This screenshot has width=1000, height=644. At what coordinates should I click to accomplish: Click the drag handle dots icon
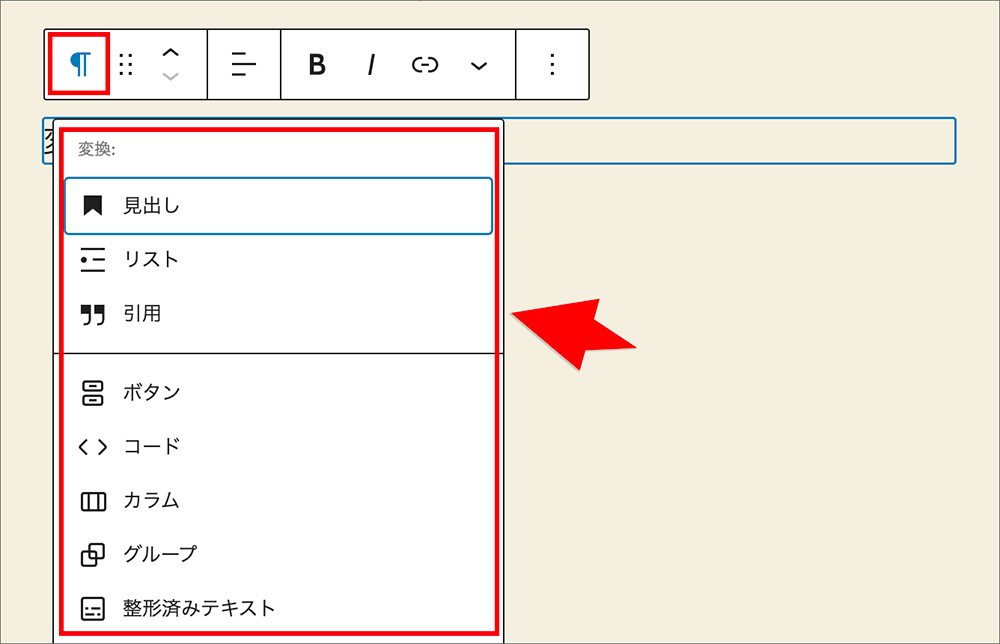click(x=126, y=65)
